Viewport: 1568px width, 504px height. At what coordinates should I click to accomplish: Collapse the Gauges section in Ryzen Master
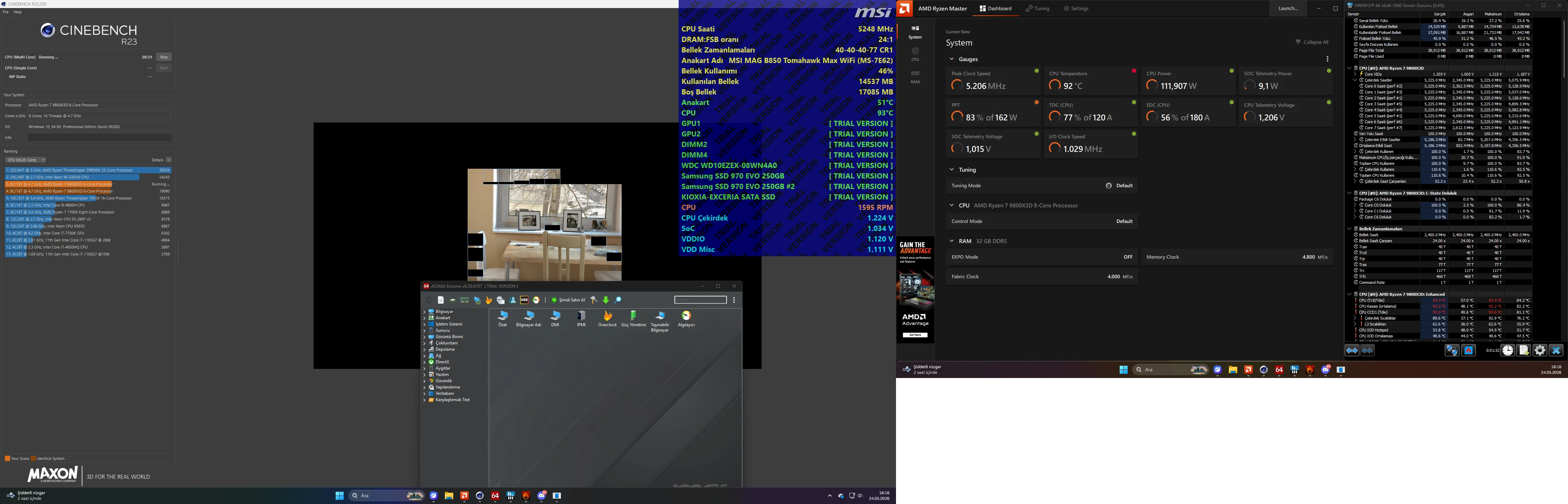(x=951, y=59)
